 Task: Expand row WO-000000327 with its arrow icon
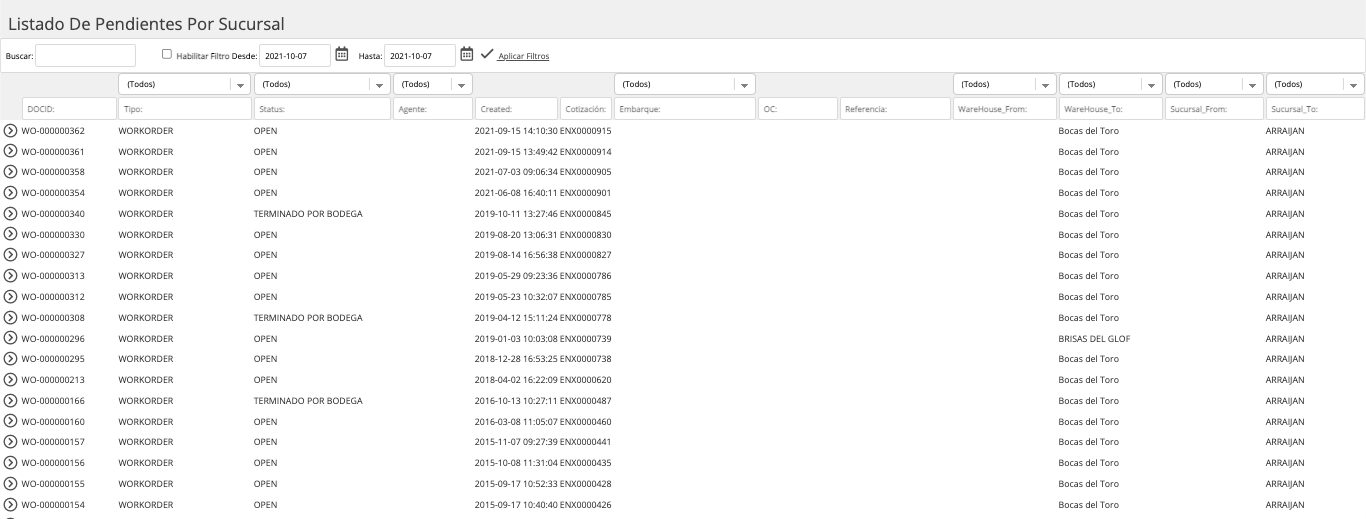(x=10, y=255)
